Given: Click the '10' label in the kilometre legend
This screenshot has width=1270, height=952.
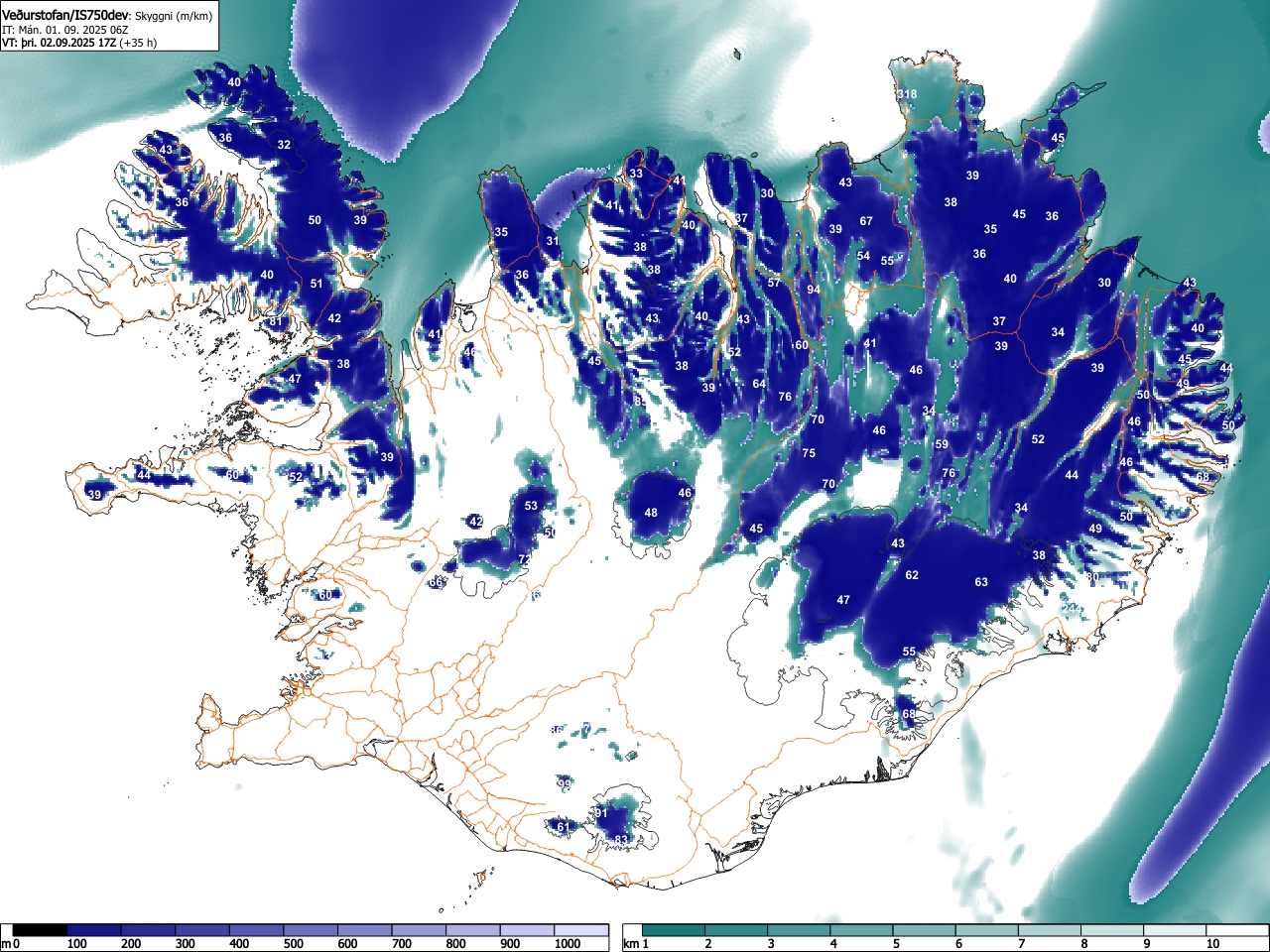Looking at the screenshot, I should point(1211,944).
